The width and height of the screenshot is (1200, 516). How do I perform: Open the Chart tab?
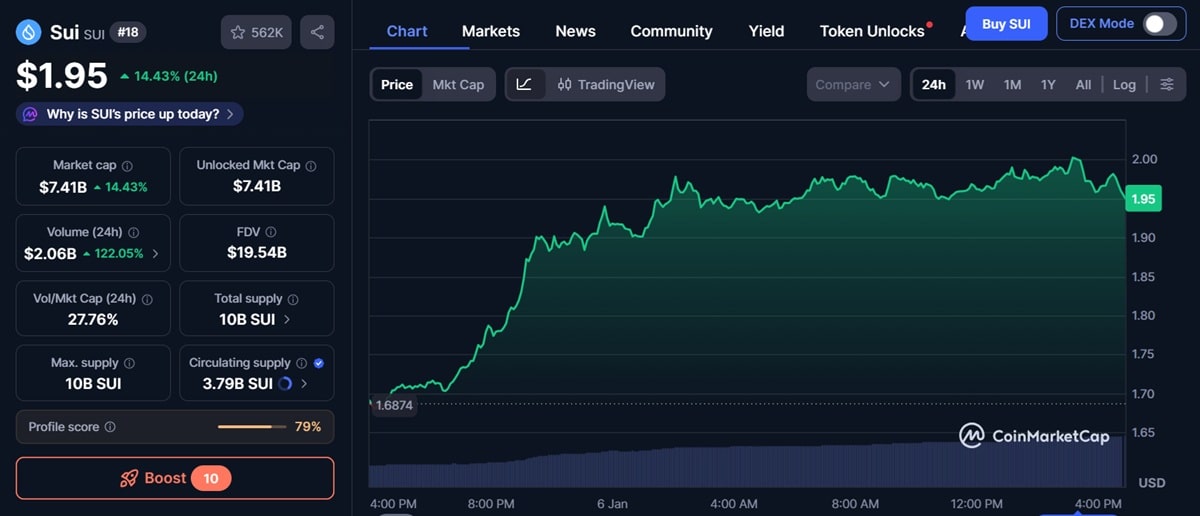tap(407, 31)
